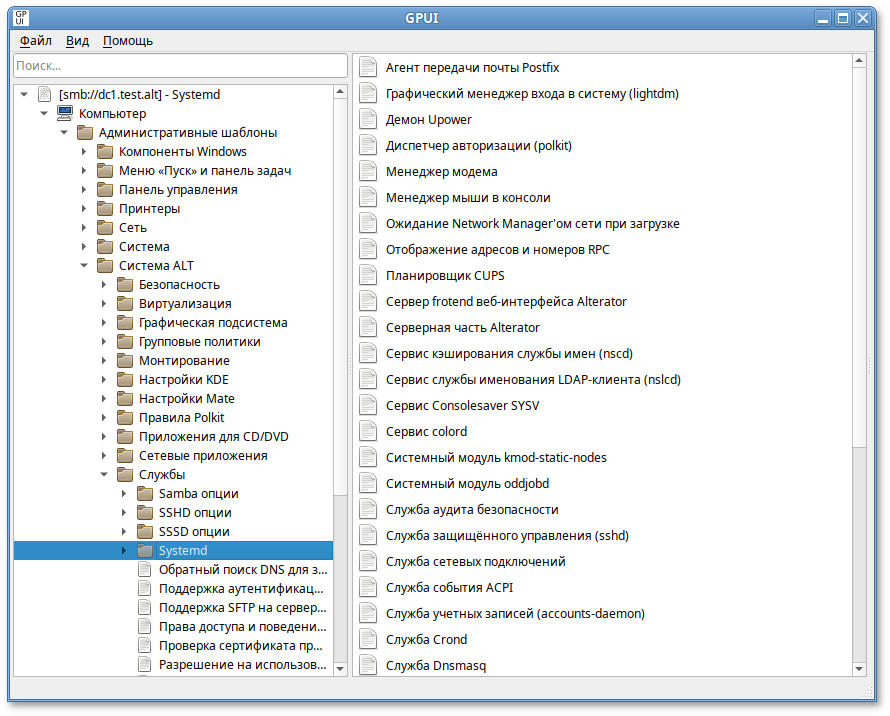Click the root policy file icon for smb://dc1.test.alt
The image size is (890, 716).
coord(44,94)
